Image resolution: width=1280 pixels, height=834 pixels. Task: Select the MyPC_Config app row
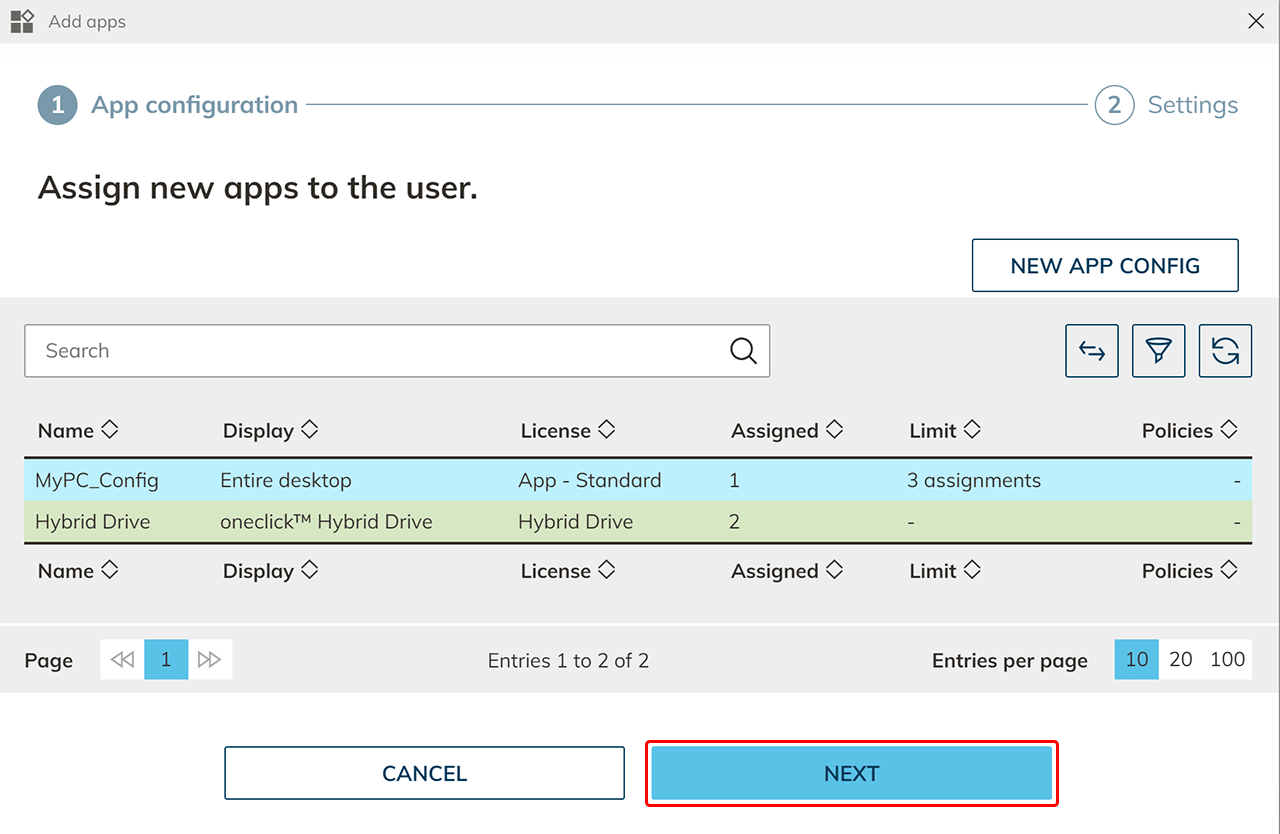[x=97, y=480]
